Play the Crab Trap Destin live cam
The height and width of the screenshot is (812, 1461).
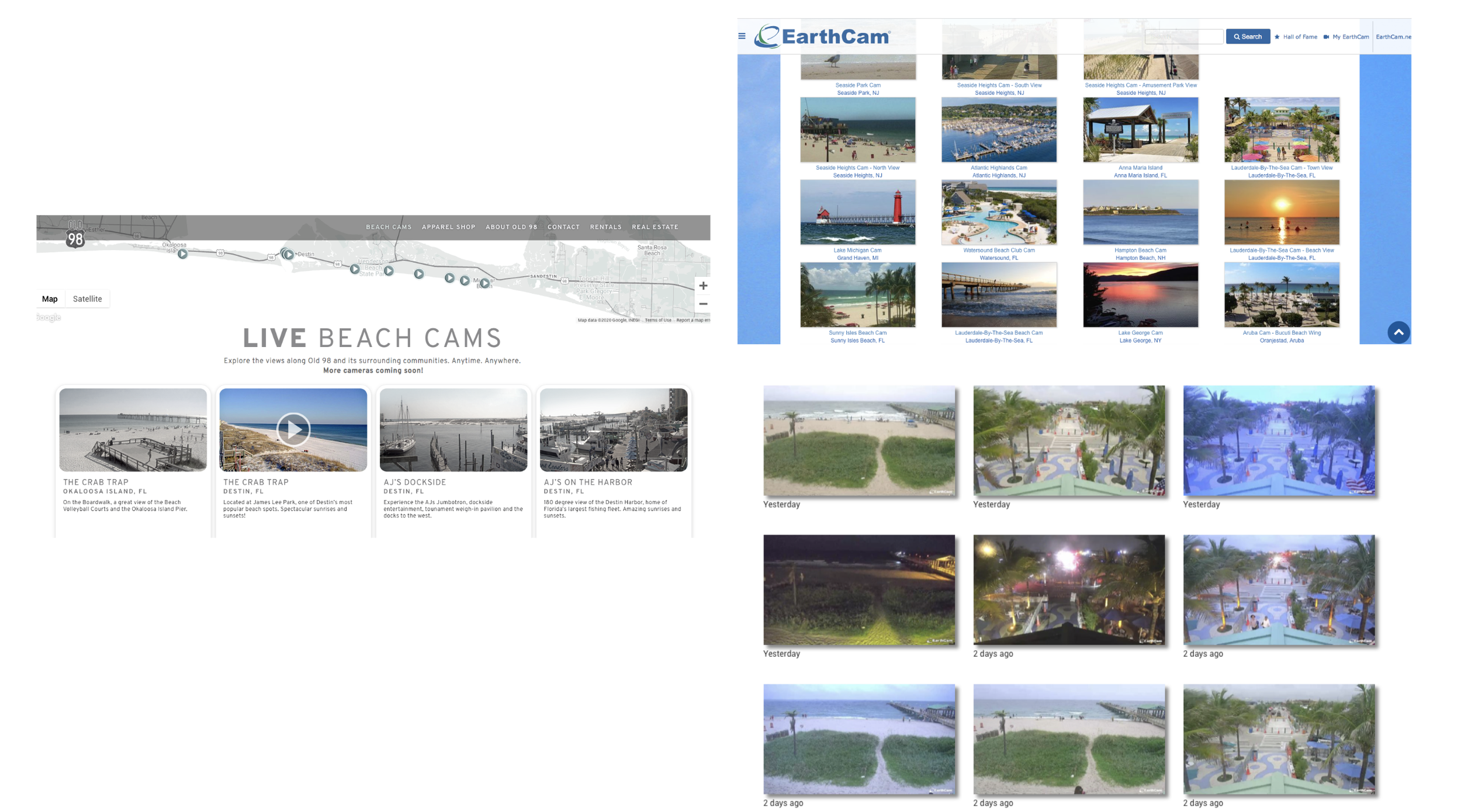(293, 429)
